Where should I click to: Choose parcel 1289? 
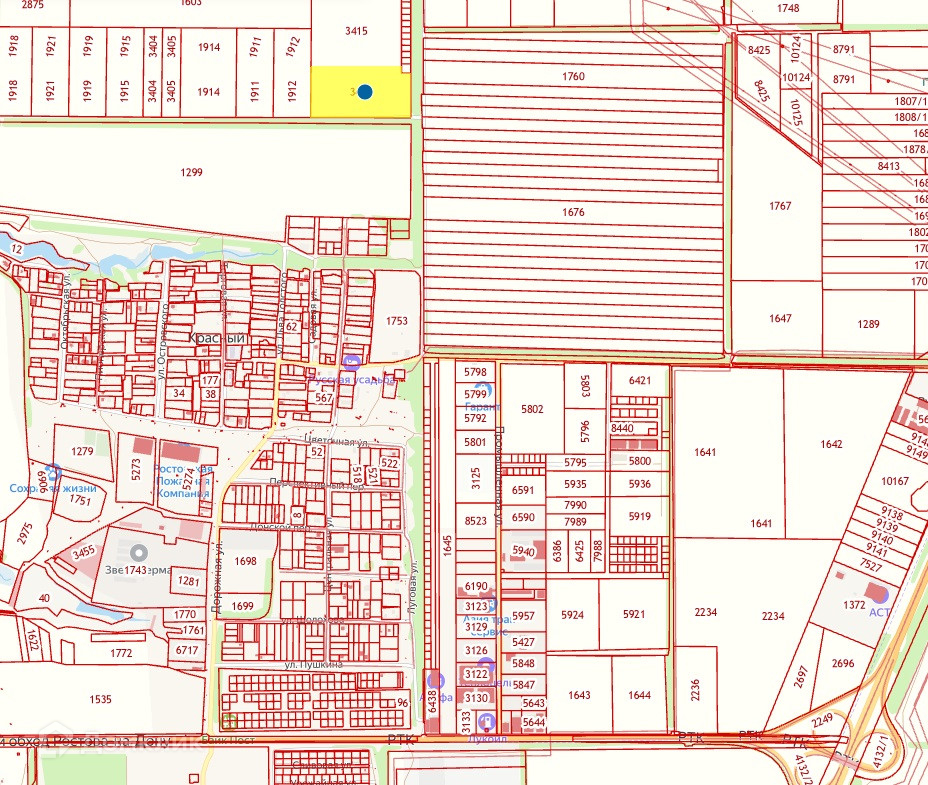(868, 324)
